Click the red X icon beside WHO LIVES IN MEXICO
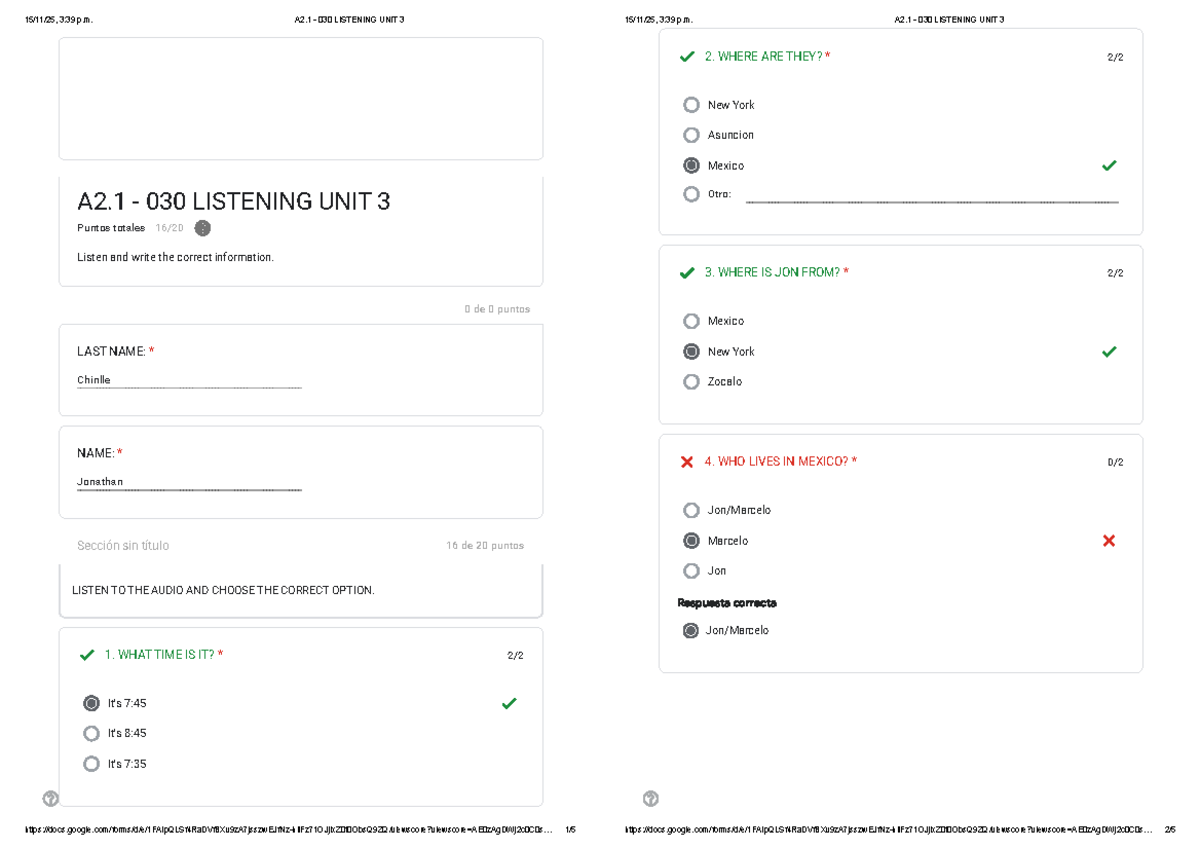 click(x=686, y=461)
